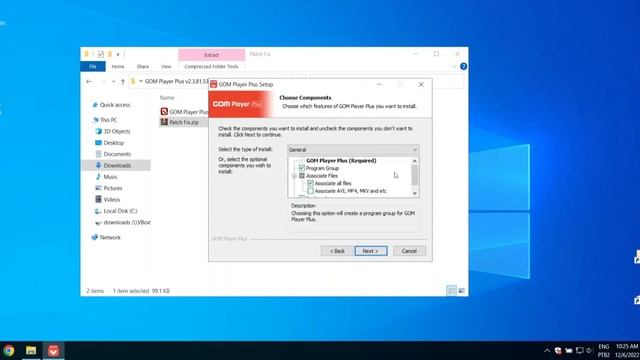Toggle the Associate Files checkbox

pos(302,176)
